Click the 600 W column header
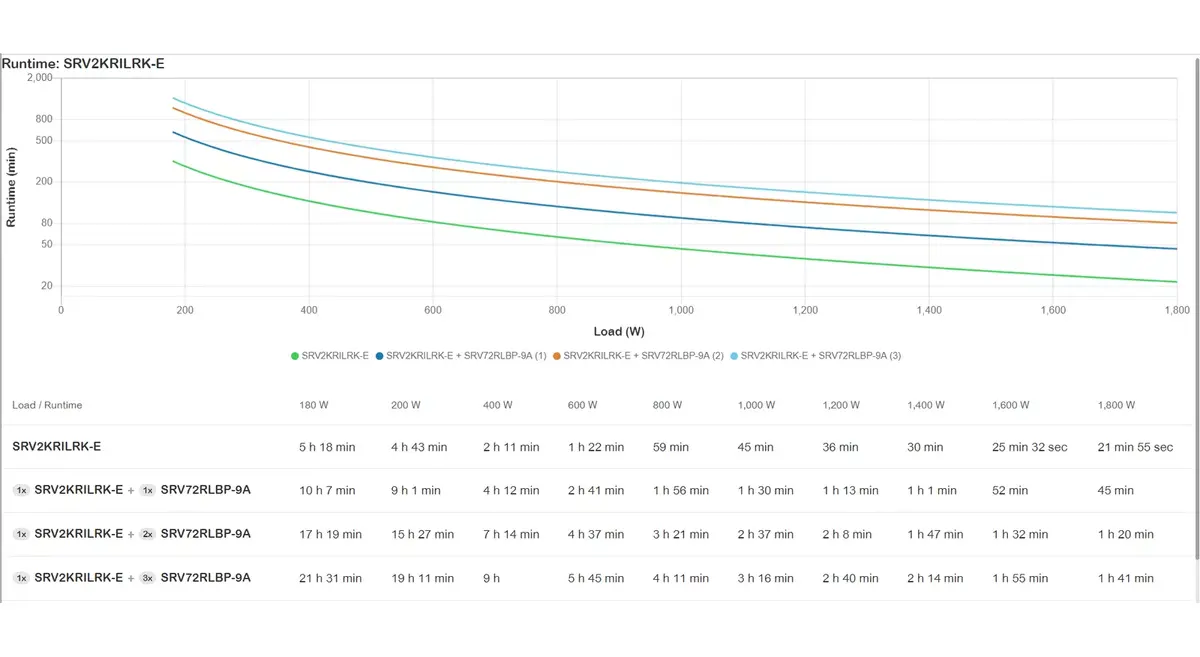 pyautogui.click(x=582, y=405)
